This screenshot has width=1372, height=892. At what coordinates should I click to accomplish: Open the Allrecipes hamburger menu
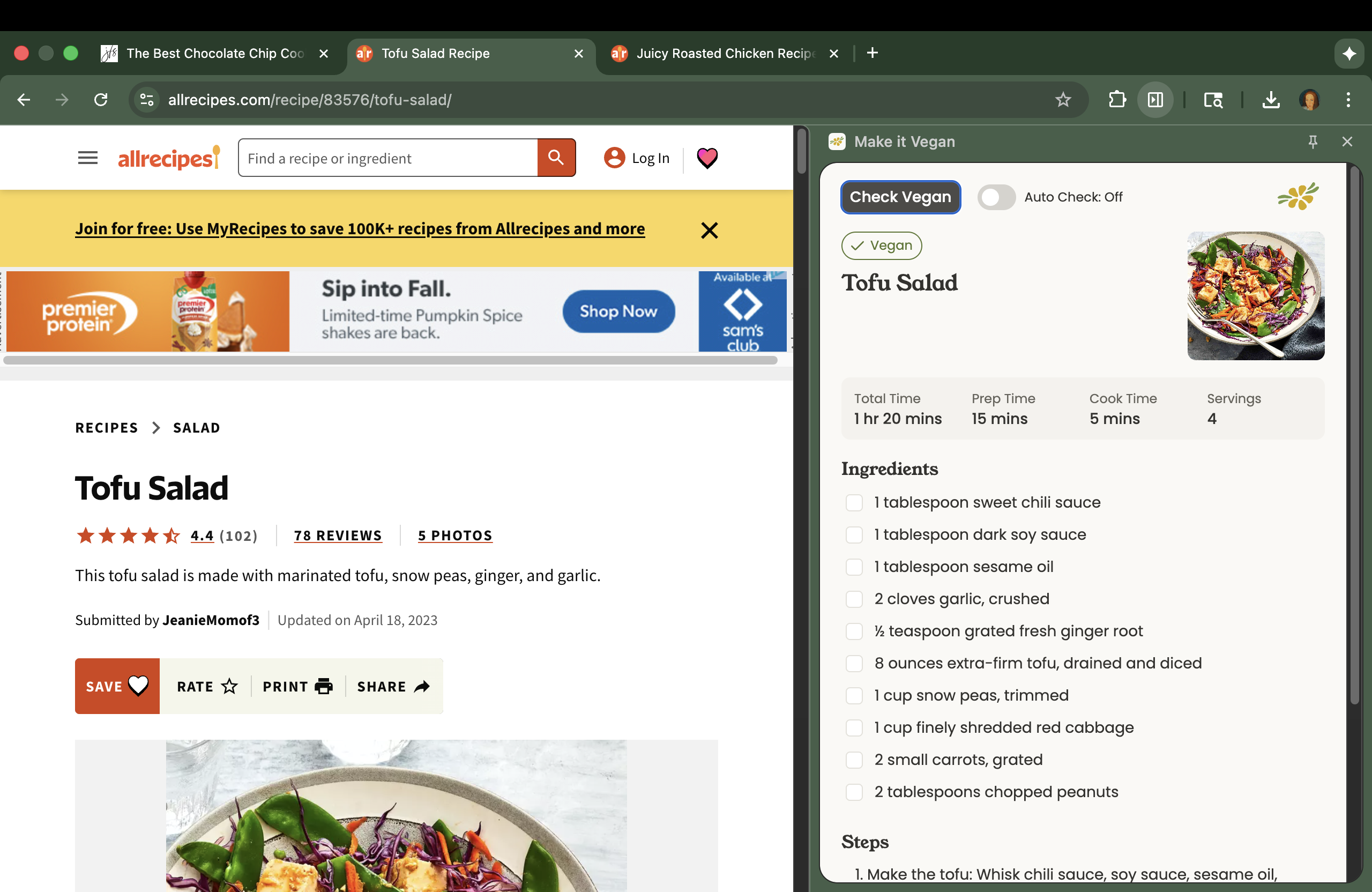[x=87, y=158]
